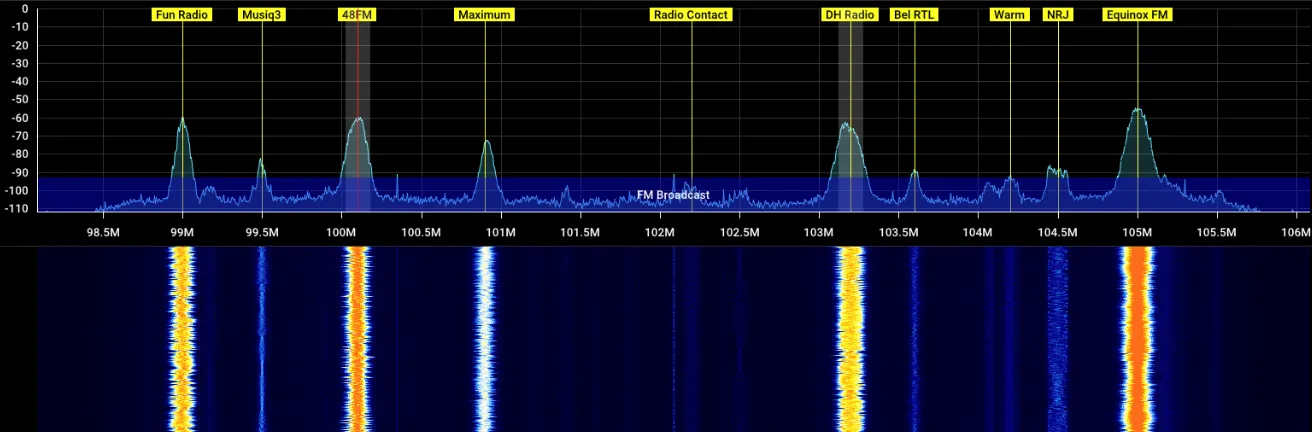Click the 104.5M frequency axis label
The height and width of the screenshot is (432, 1312).
pyautogui.click(x=1058, y=233)
